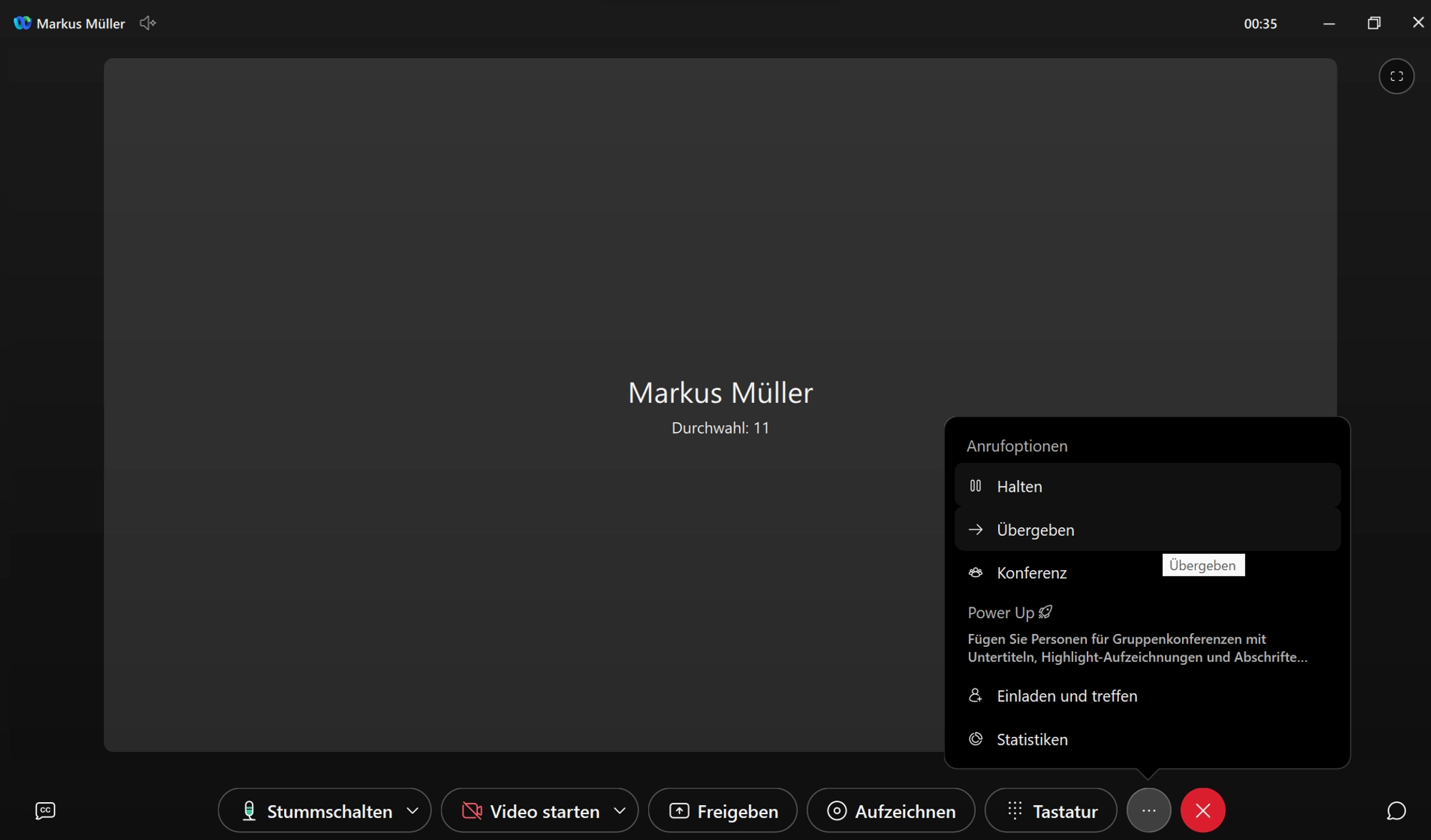Click the closed captions icon
Image resolution: width=1431 pixels, height=840 pixels.
tap(45, 810)
